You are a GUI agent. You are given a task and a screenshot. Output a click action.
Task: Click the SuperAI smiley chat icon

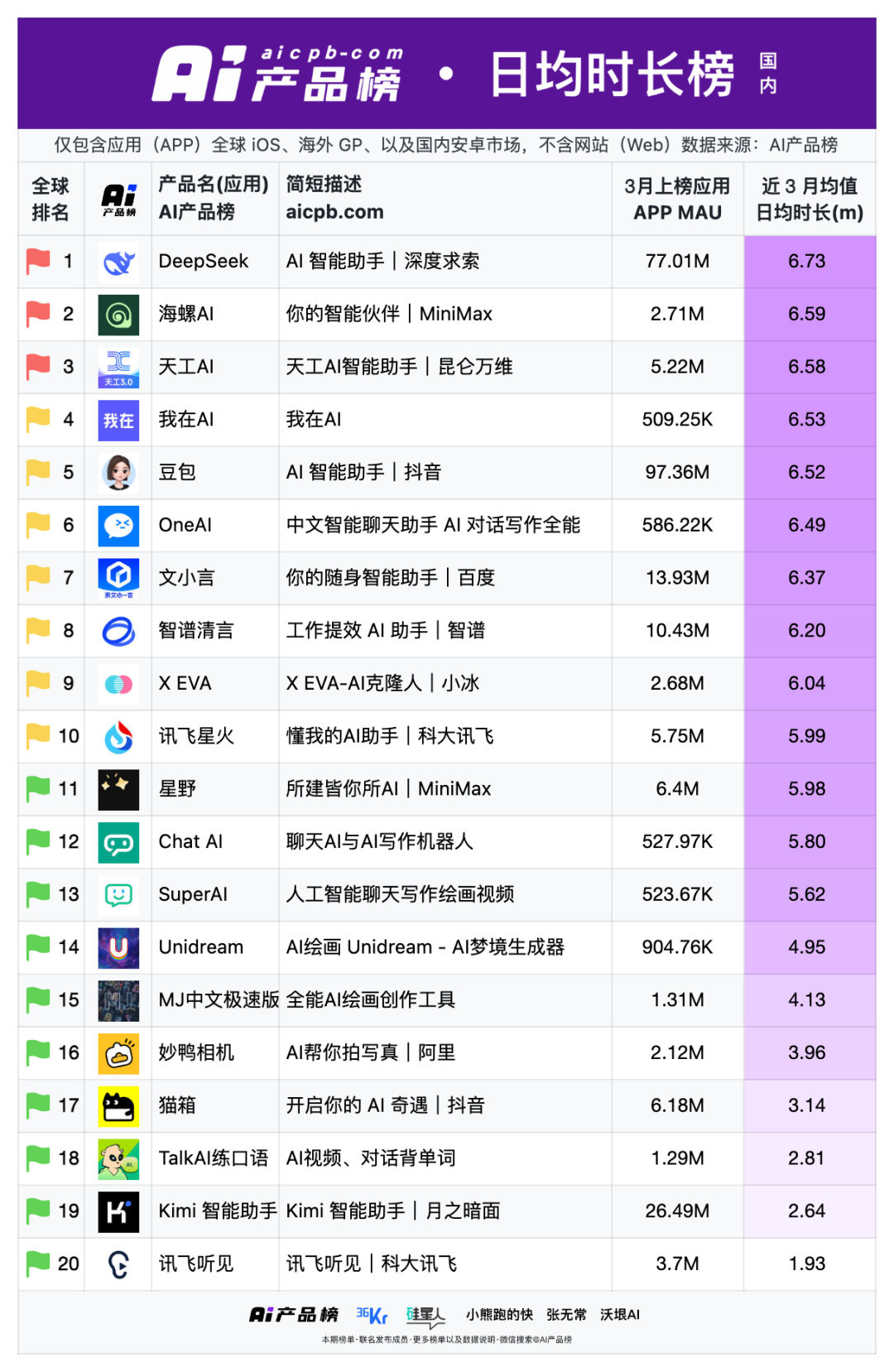click(118, 895)
